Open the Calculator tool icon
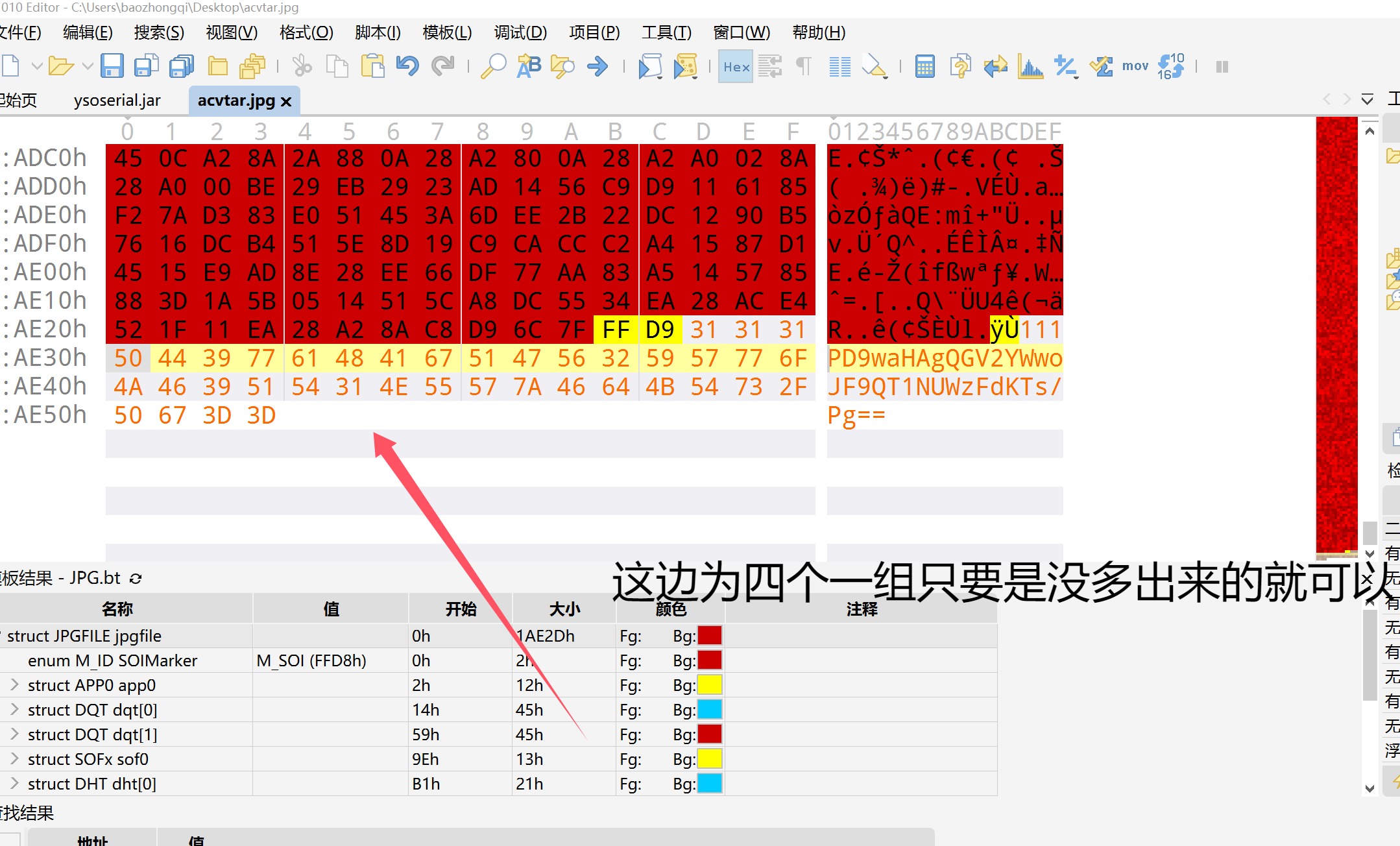 coord(924,66)
